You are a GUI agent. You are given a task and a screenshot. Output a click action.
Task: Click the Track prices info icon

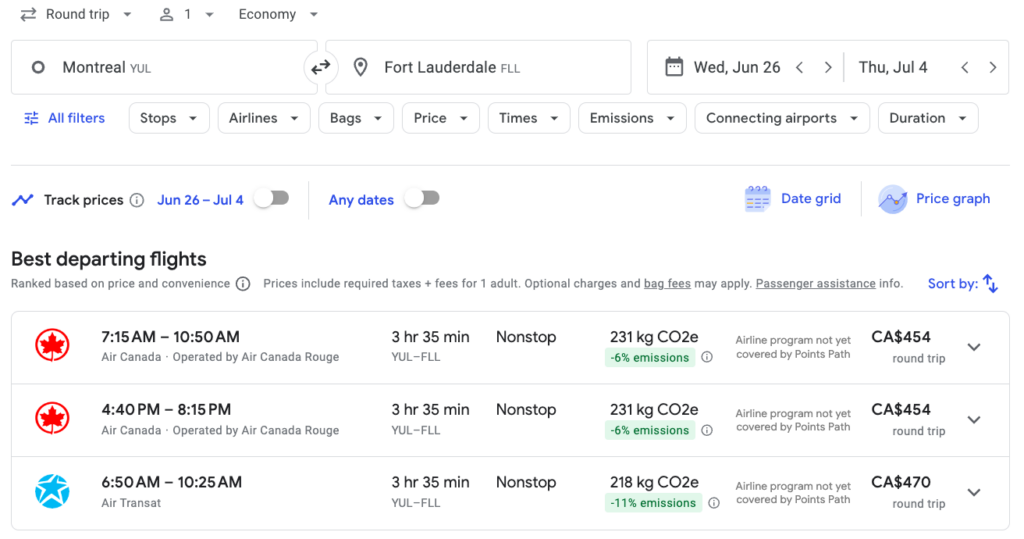click(x=137, y=200)
